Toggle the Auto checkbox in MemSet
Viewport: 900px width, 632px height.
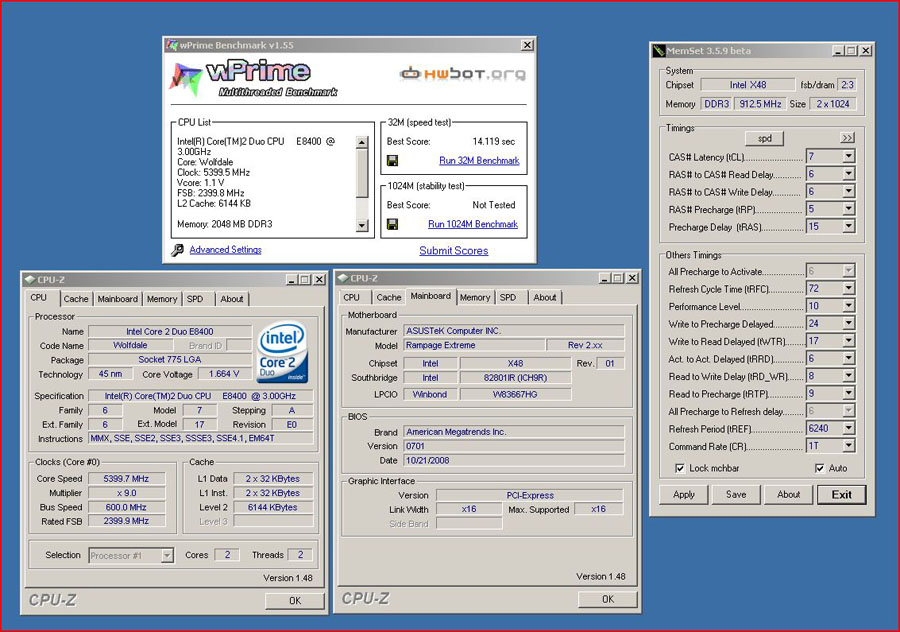pyautogui.click(x=820, y=468)
